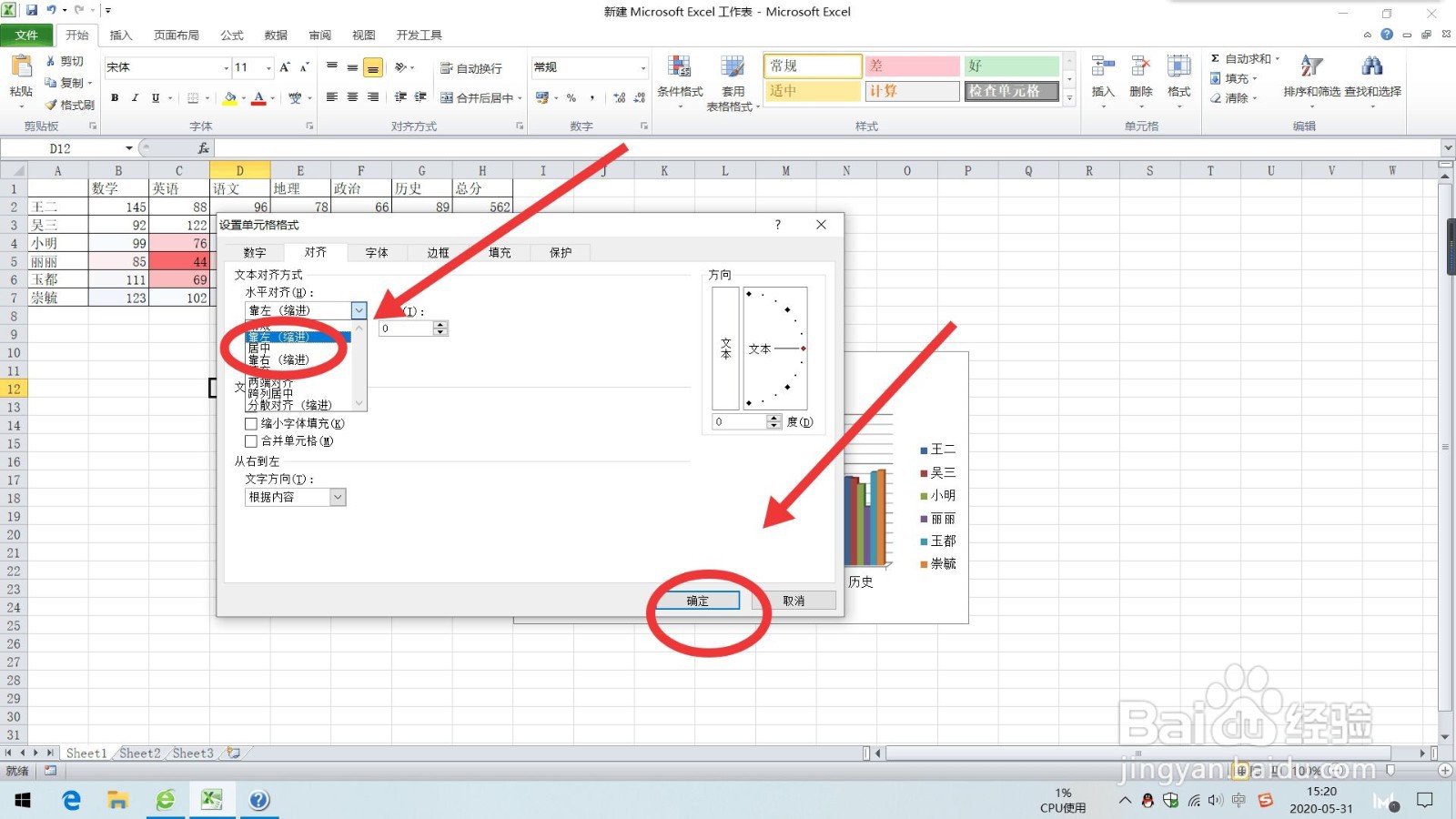Toggle Underline formatting in font group
This screenshot has width=1456, height=819.
tap(156, 97)
